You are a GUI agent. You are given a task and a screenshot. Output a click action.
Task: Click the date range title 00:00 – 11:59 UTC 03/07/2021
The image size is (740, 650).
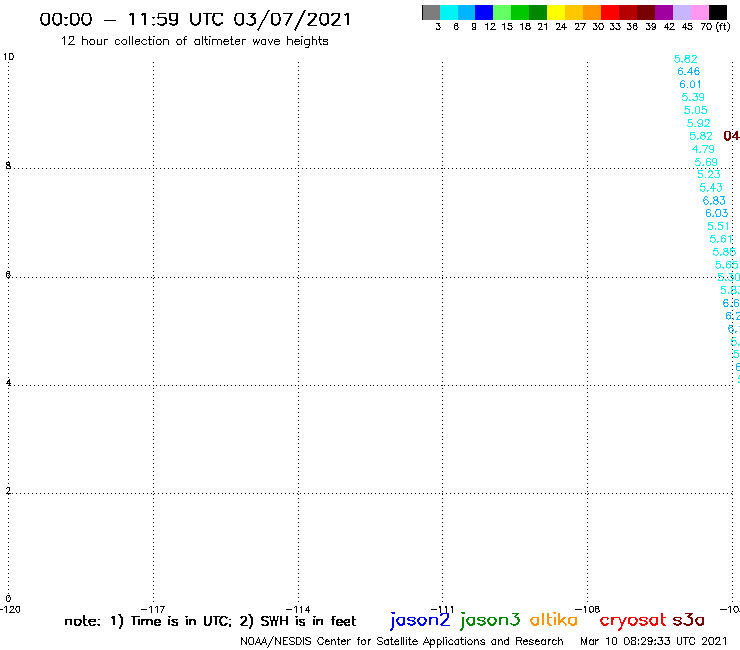195,20
